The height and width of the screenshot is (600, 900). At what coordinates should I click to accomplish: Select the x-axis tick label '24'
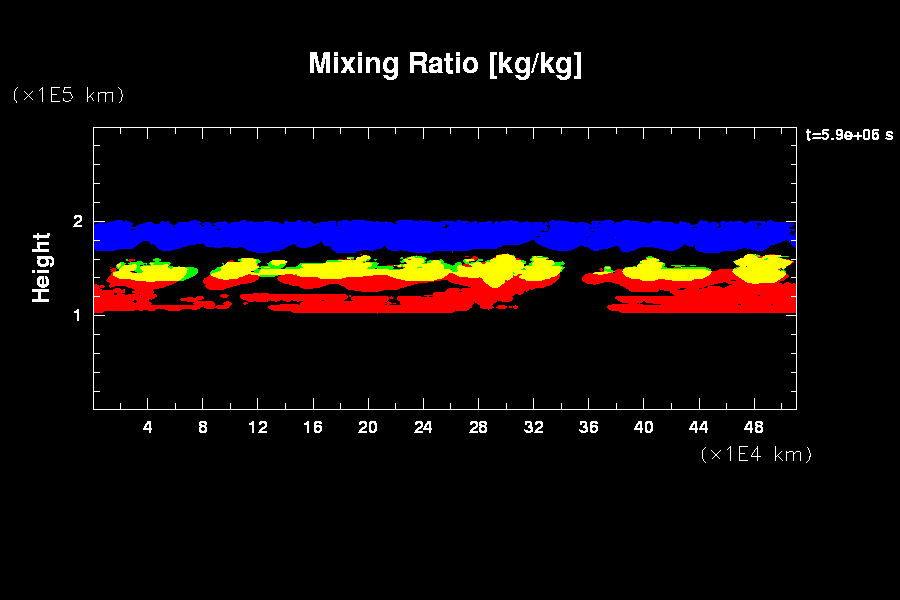(423, 427)
